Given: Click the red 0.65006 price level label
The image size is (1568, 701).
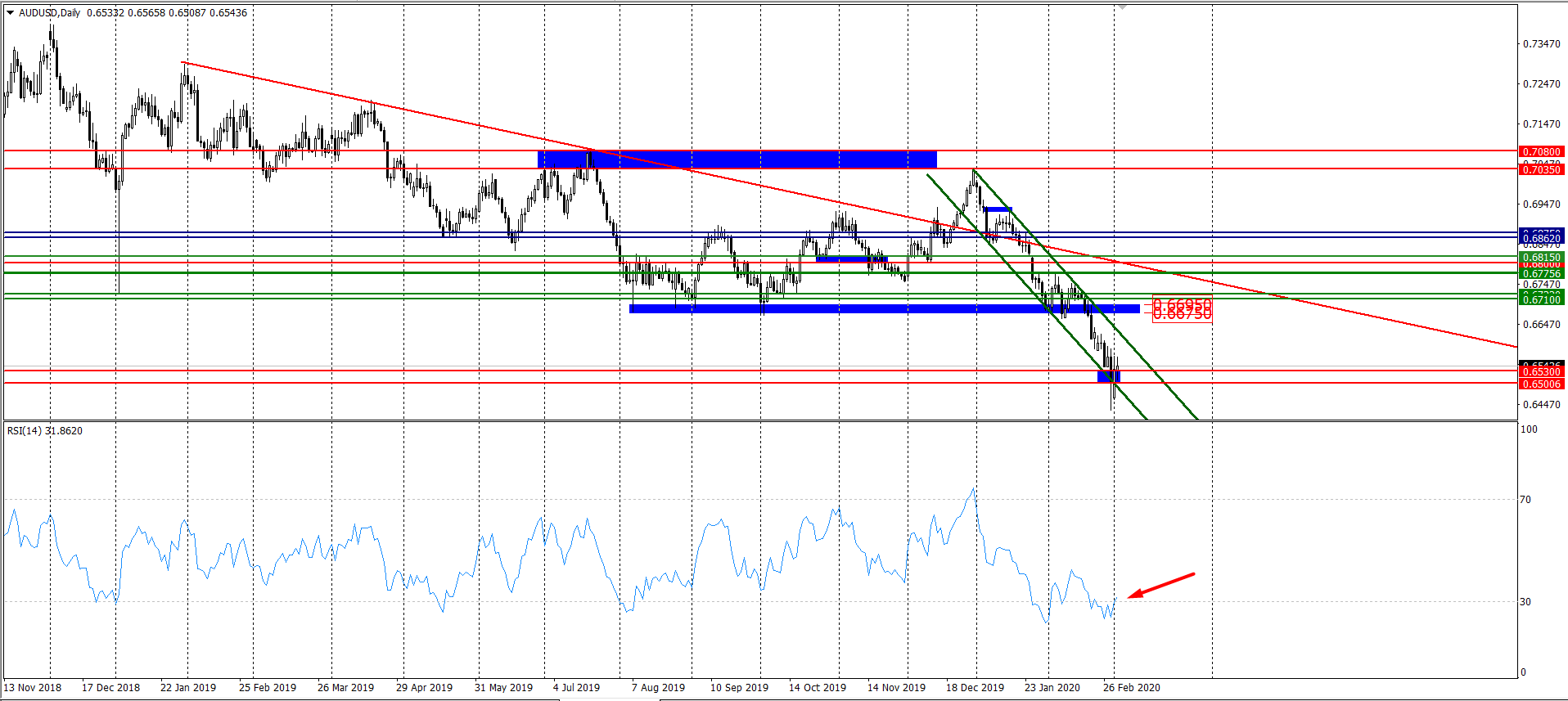Looking at the screenshot, I should pyautogui.click(x=1541, y=384).
